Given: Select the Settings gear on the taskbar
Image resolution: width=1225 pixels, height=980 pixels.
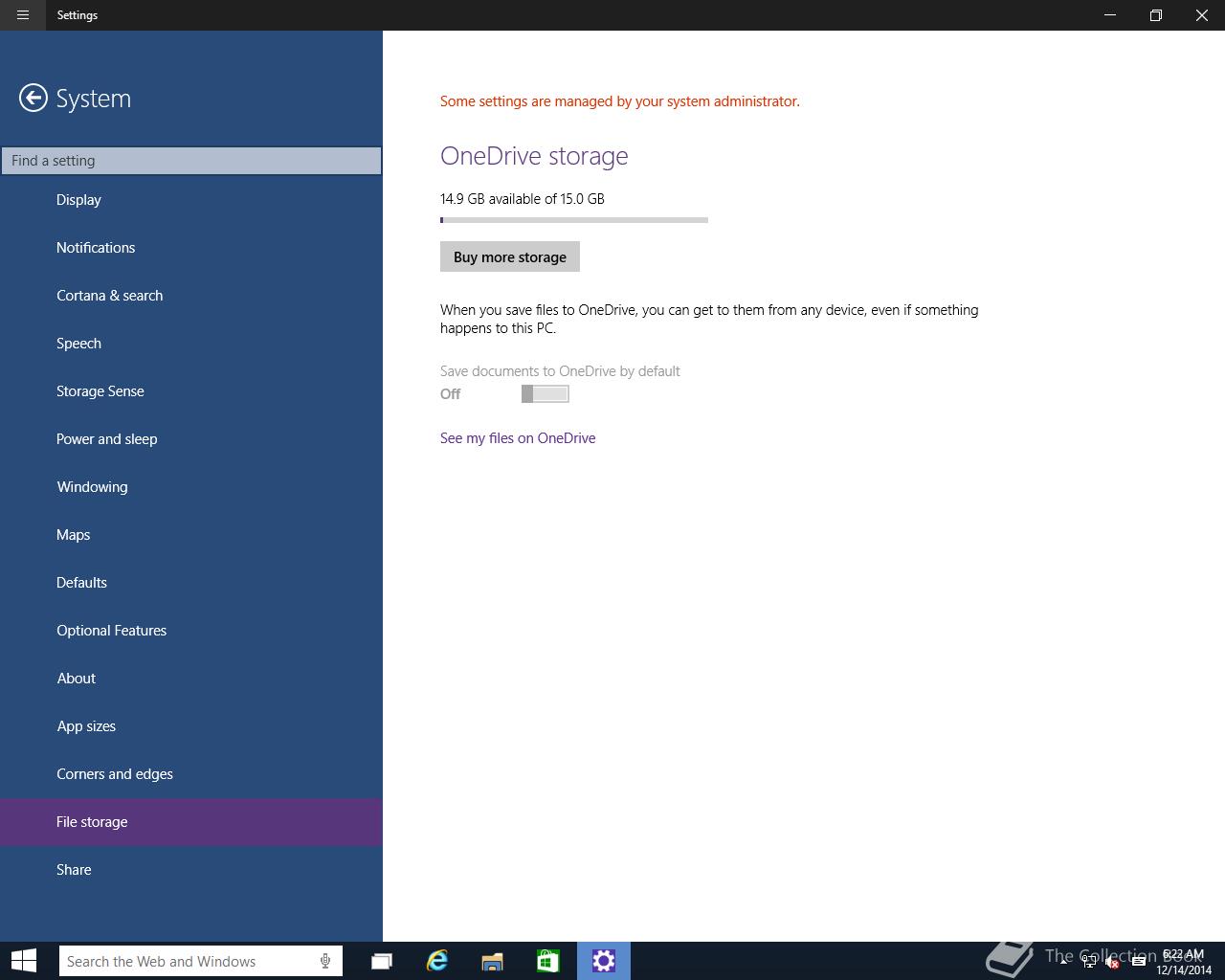Looking at the screenshot, I should click(x=604, y=961).
